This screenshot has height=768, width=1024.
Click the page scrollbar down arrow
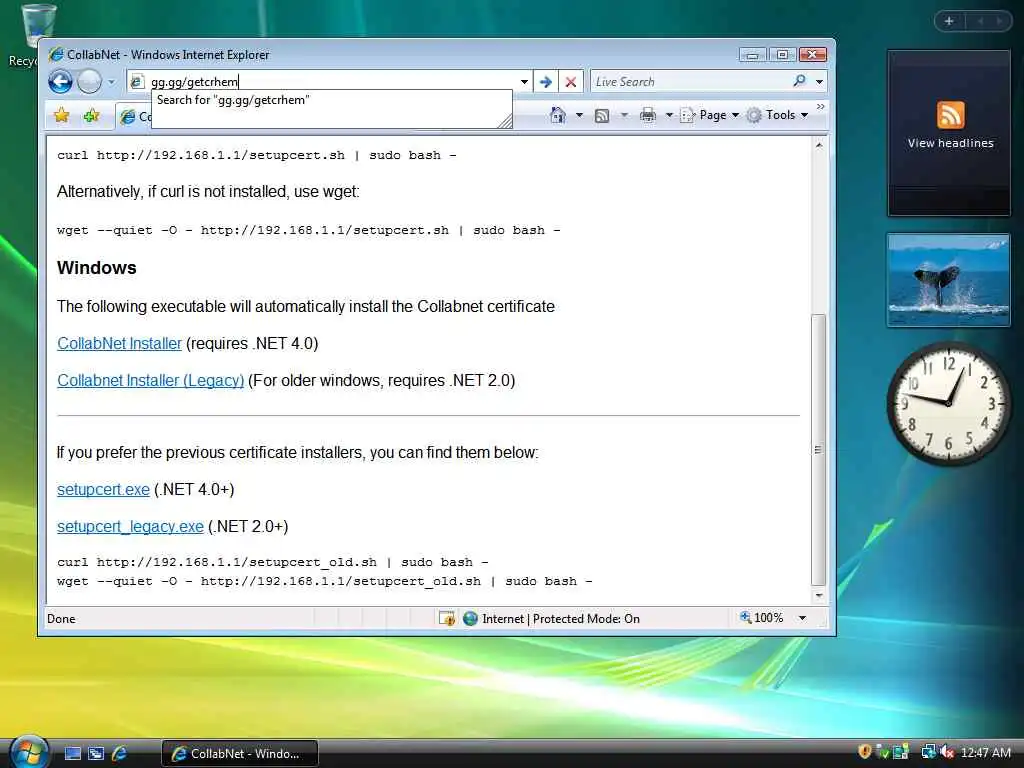tap(819, 596)
